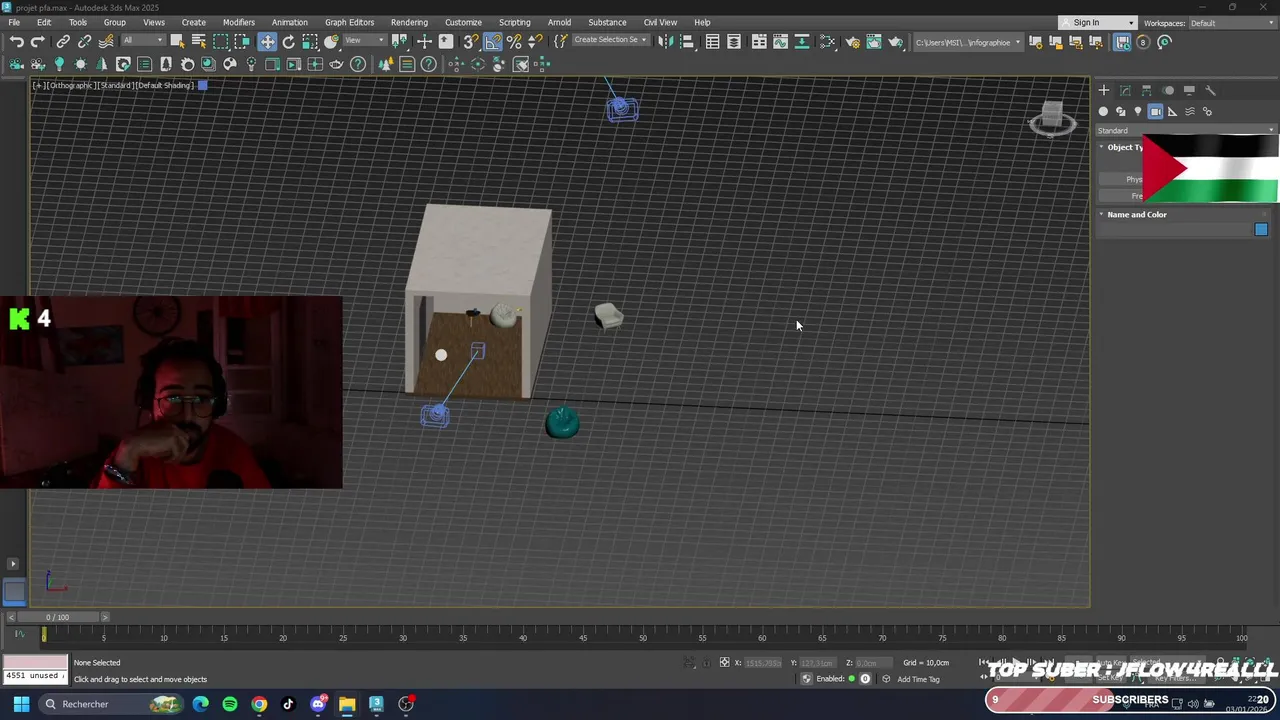Click the [Default Shading] viewport label

[x=165, y=85]
